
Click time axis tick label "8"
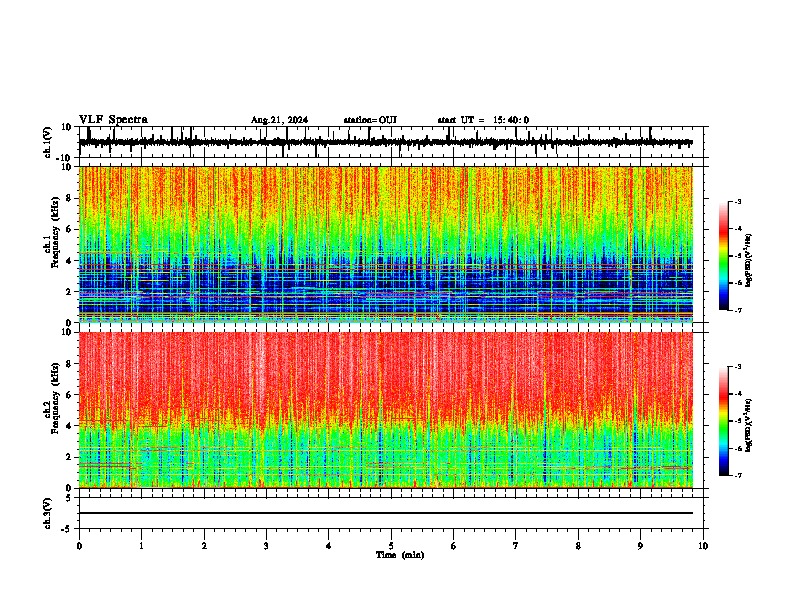point(578,546)
